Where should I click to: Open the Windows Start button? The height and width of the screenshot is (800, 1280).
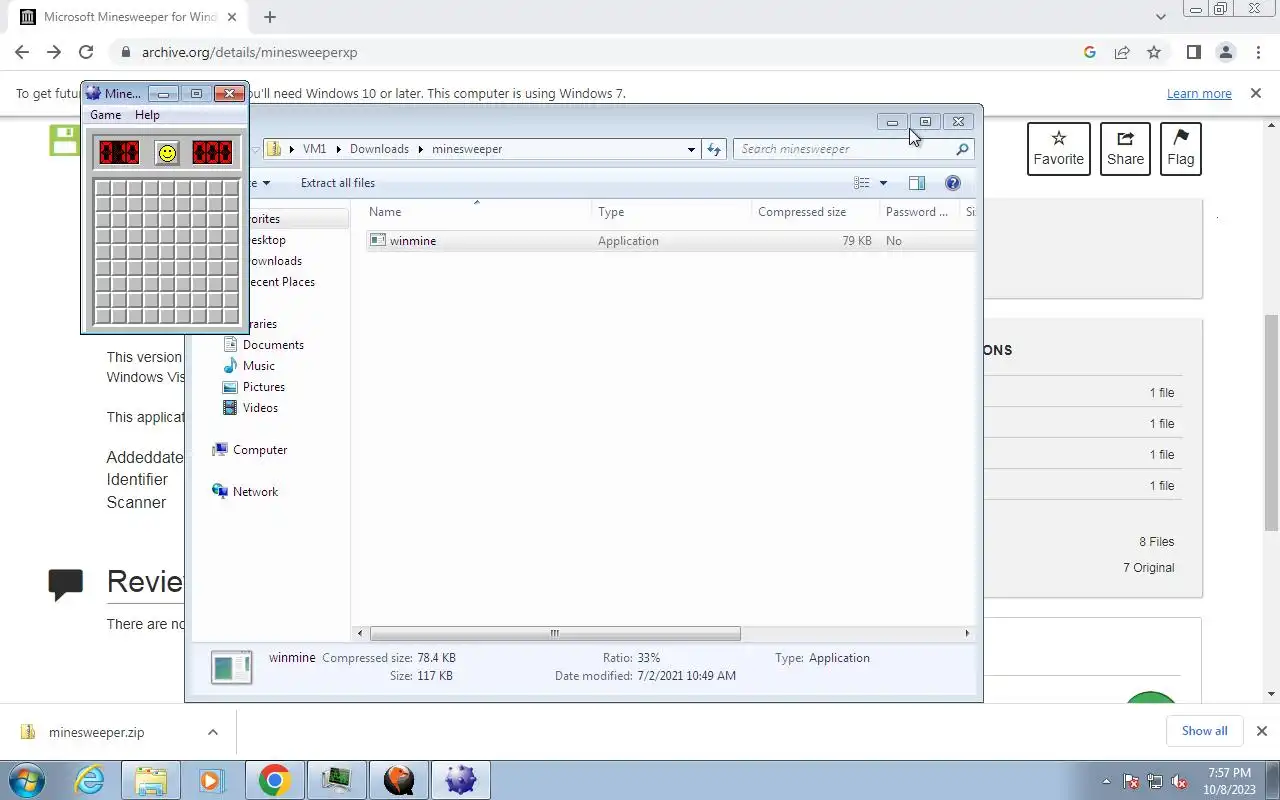(27, 780)
